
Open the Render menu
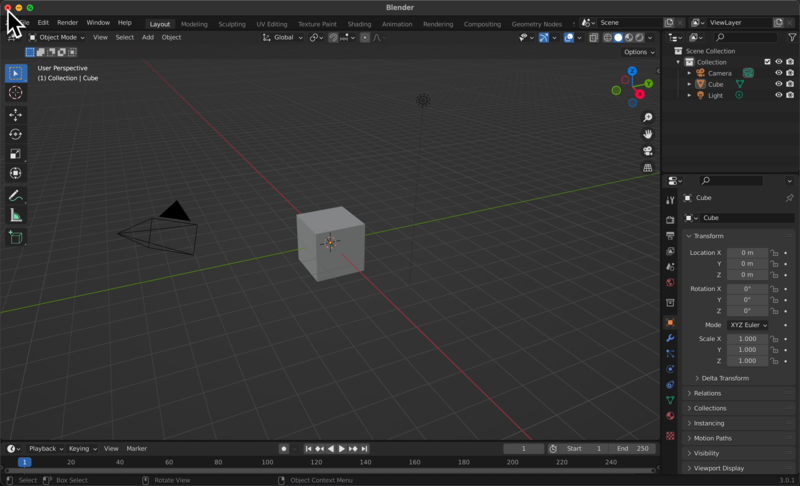[67, 23]
